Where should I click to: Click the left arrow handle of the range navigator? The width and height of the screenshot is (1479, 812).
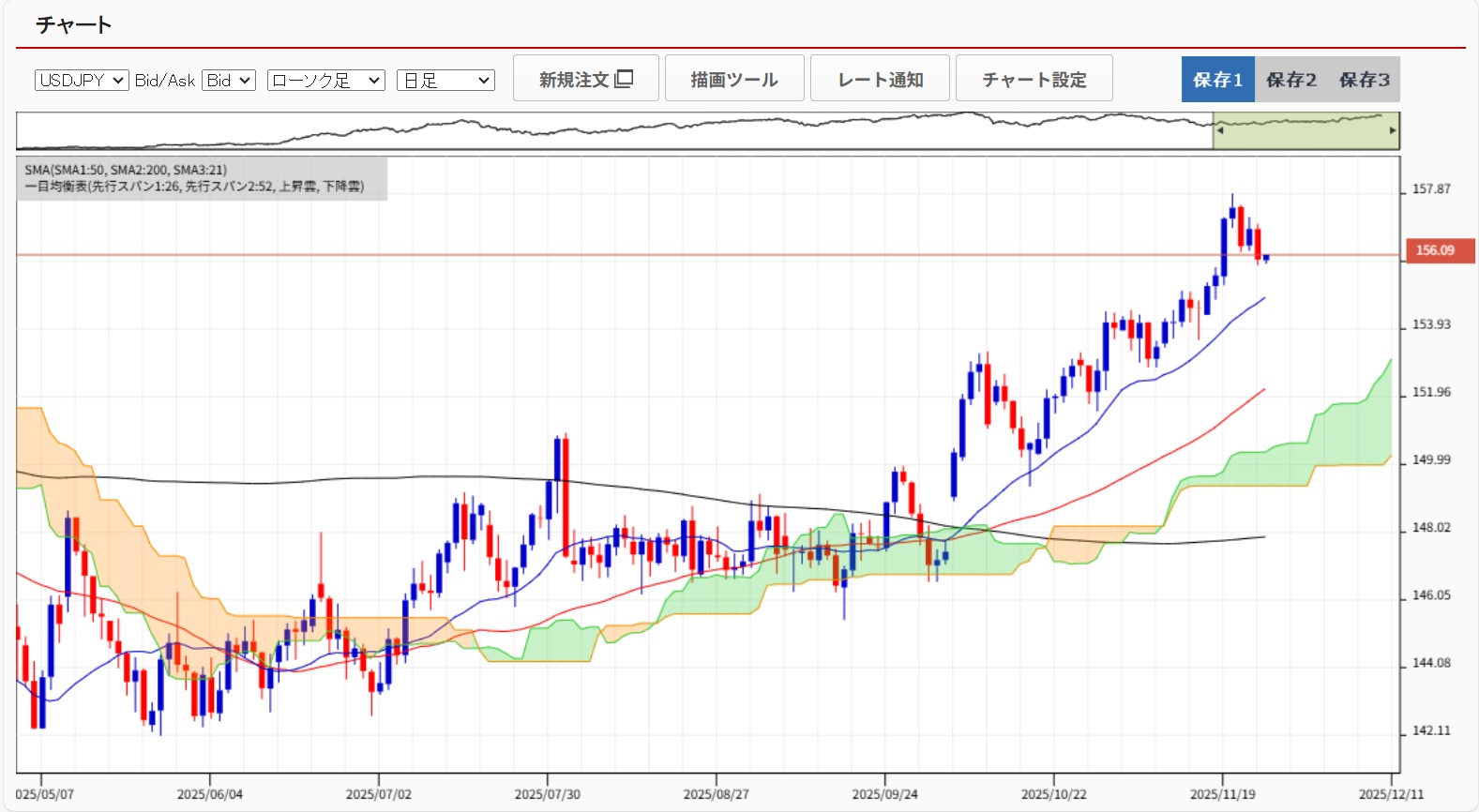point(1220,131)
